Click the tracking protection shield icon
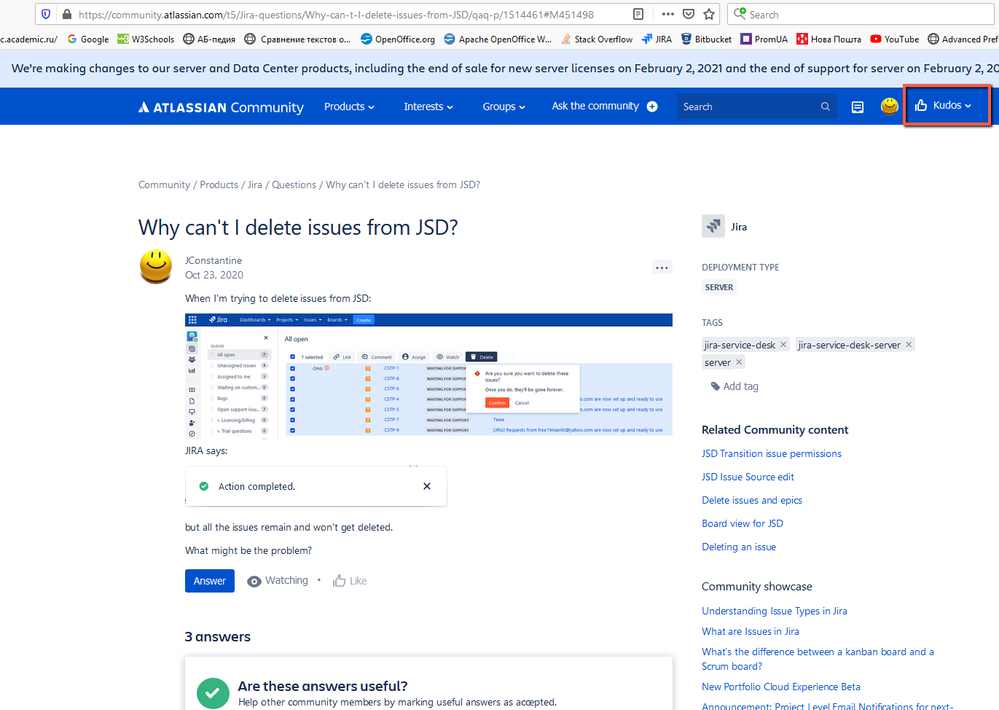This screenshot has width=999, height=710. pyautogui.click(x=46, y=14)
